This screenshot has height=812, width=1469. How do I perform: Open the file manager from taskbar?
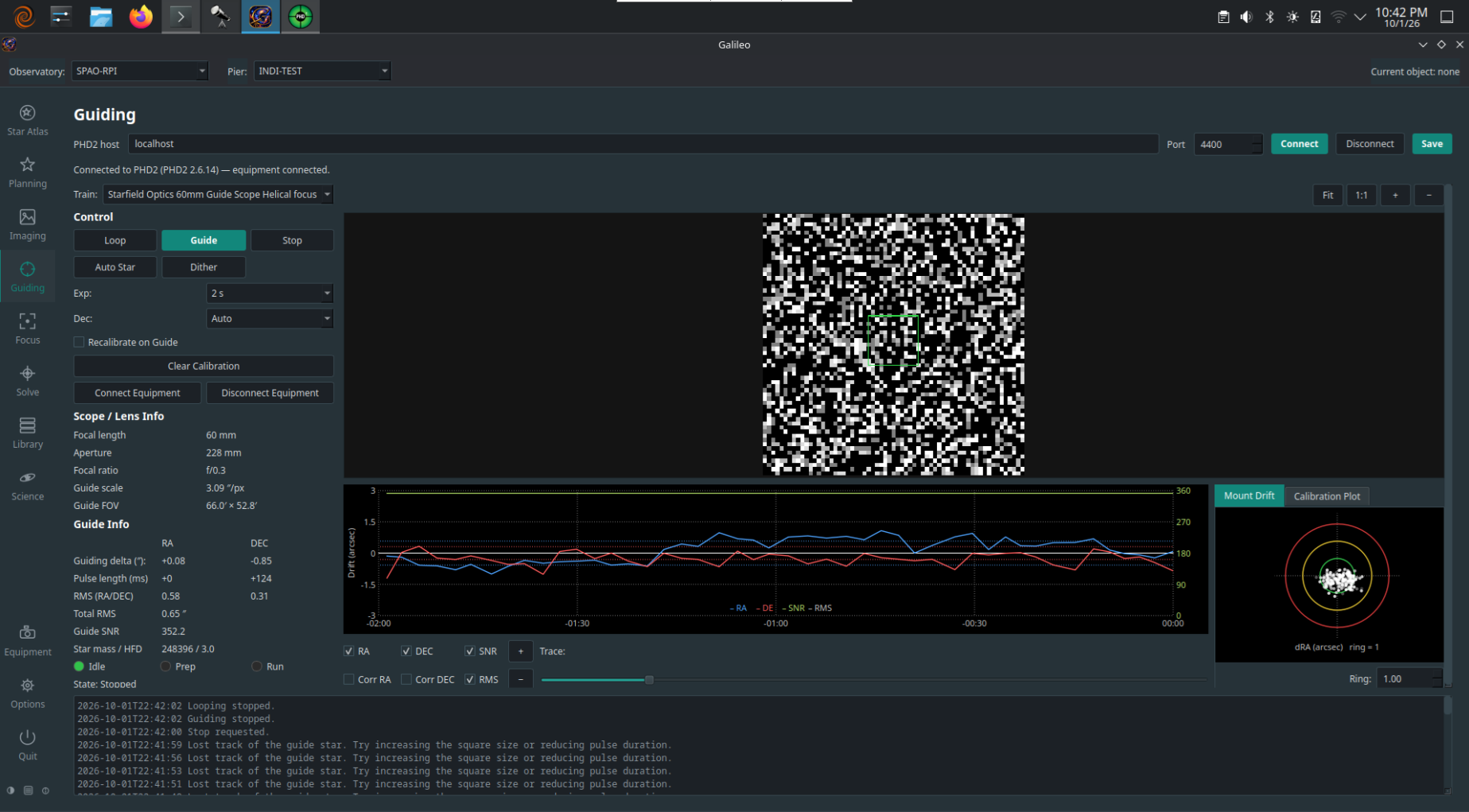pos(101,17)
